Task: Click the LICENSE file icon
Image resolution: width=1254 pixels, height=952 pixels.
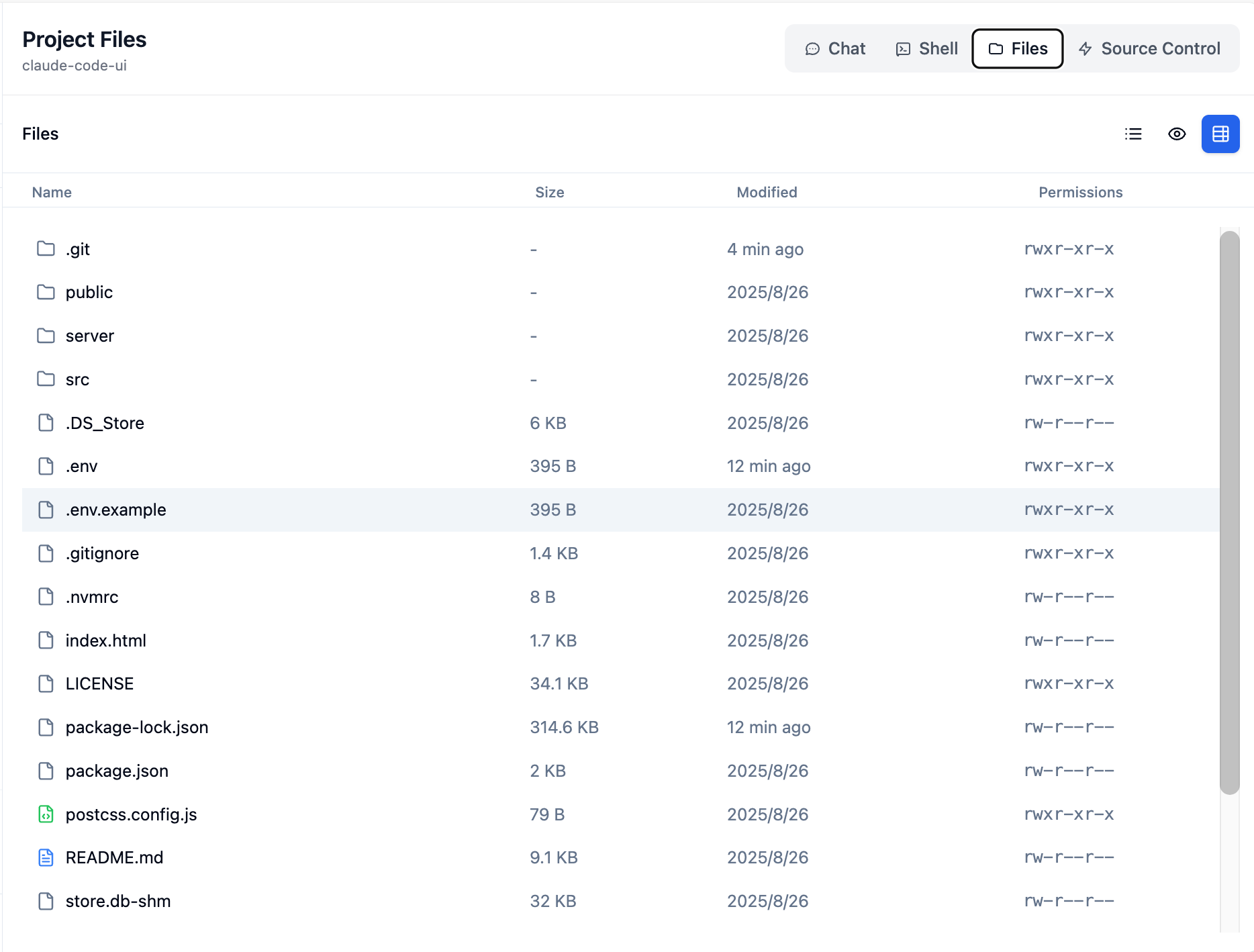Action: point(46,683)
